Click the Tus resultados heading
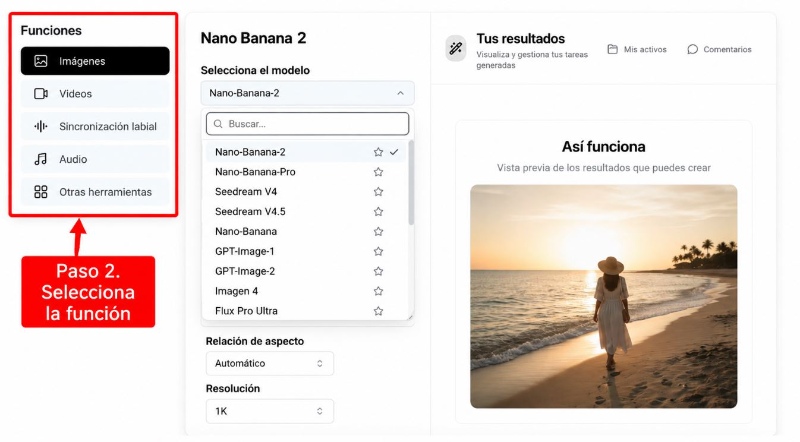The width and height of the screenshot is (800, 442). pos(520,39)
